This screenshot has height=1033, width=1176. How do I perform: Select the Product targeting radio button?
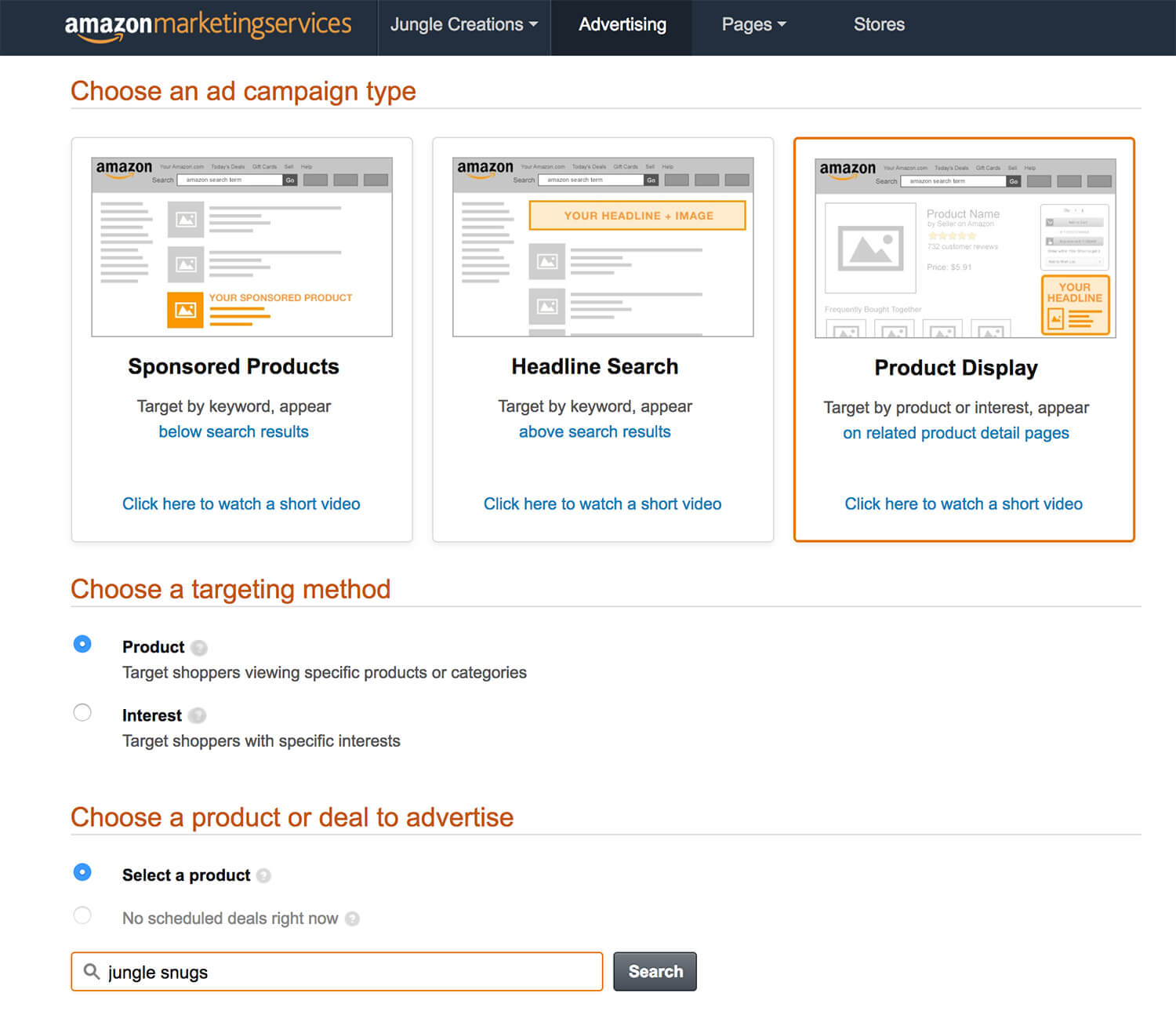click(x=82, y=644)
